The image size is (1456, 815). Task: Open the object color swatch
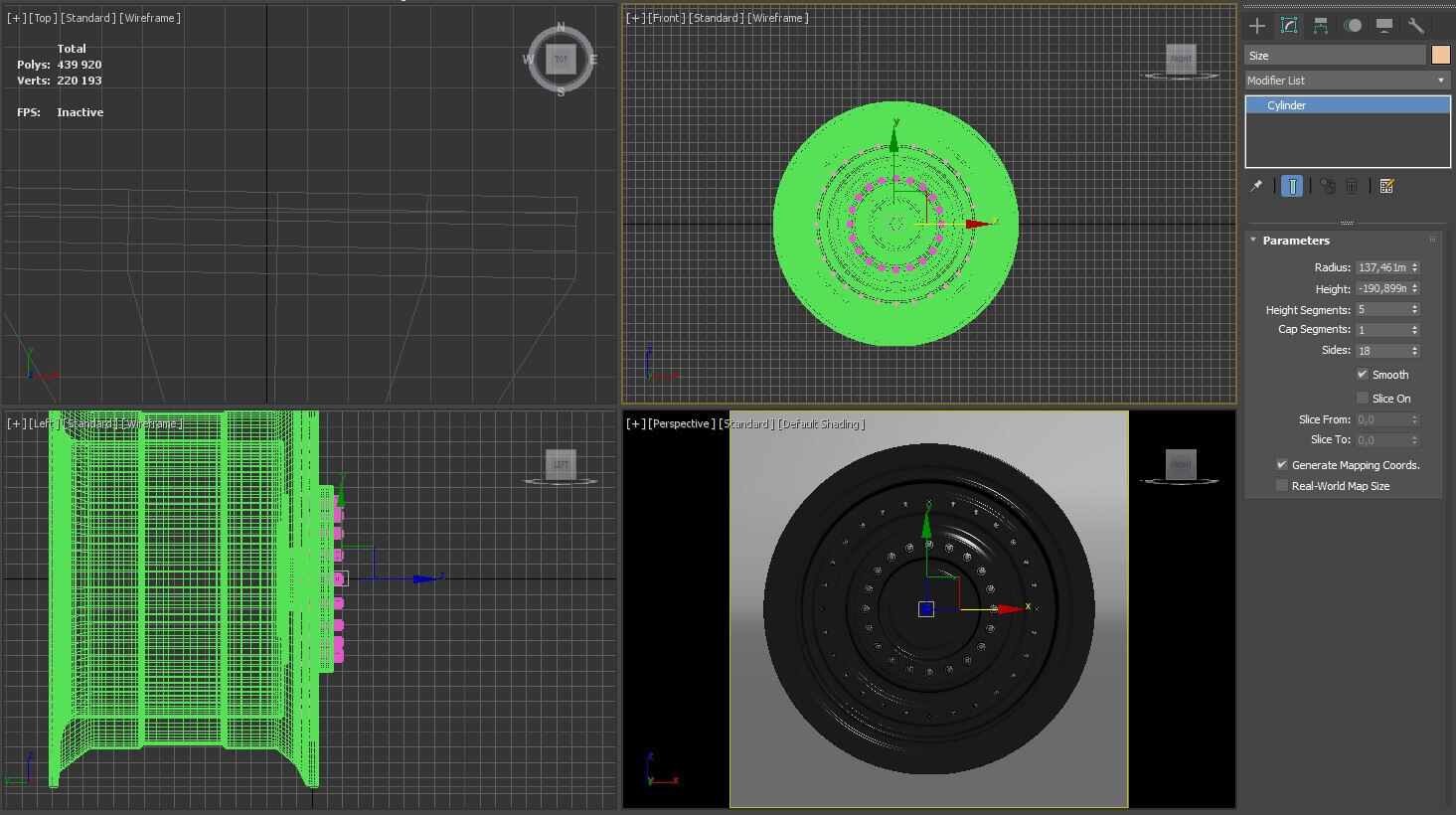[1440, 56]
